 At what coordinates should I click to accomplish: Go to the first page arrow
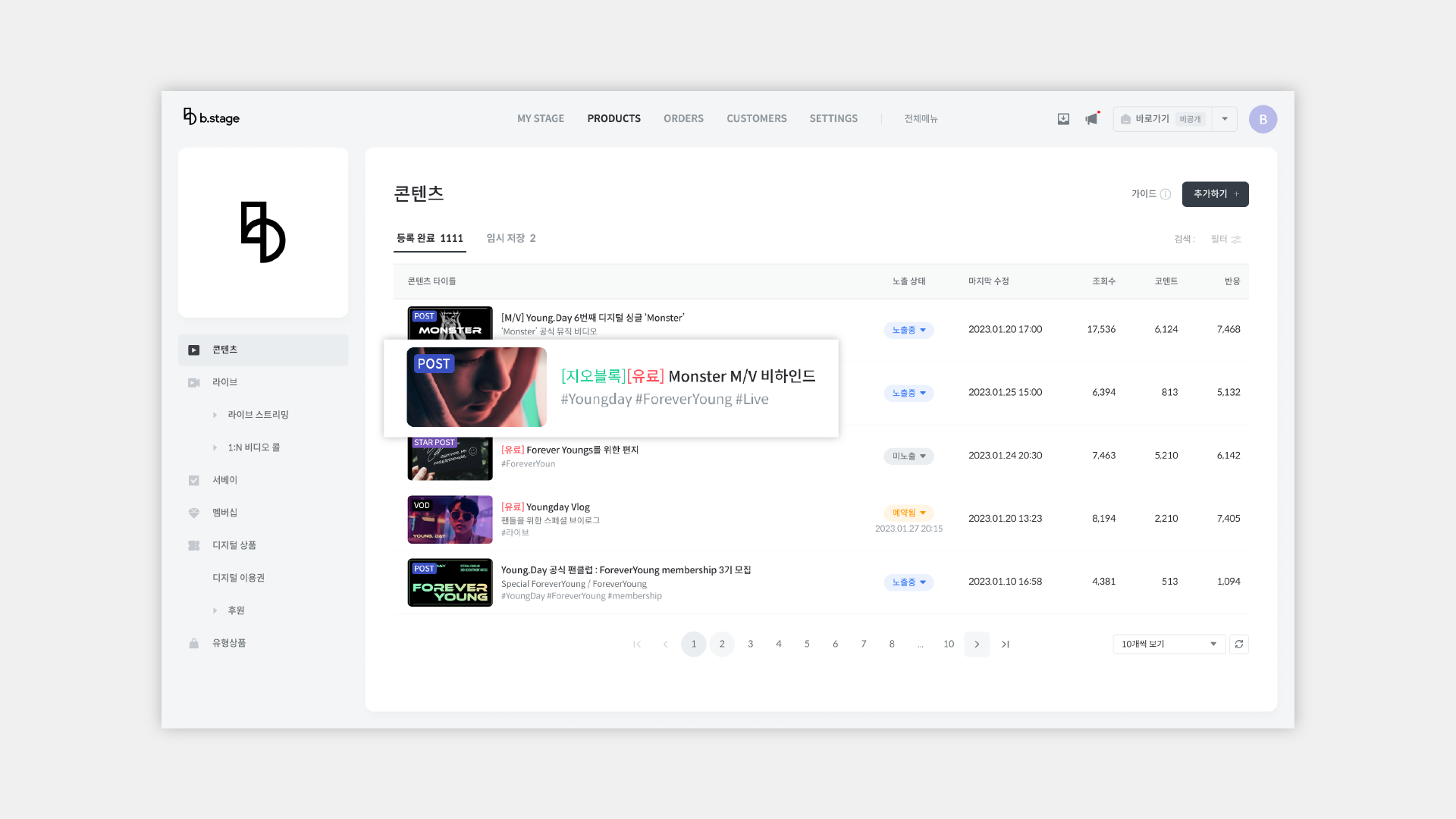pos(637,645)
